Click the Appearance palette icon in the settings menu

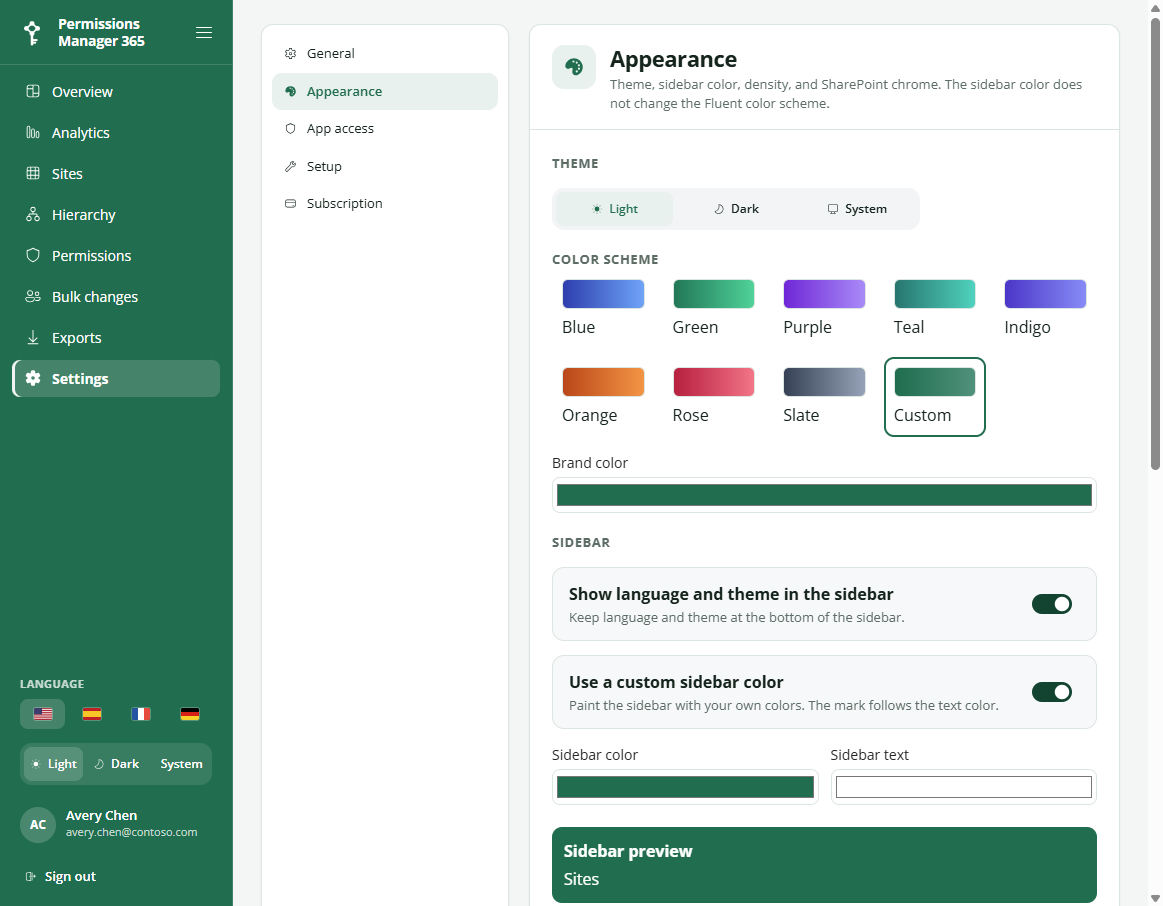[291, 91]
